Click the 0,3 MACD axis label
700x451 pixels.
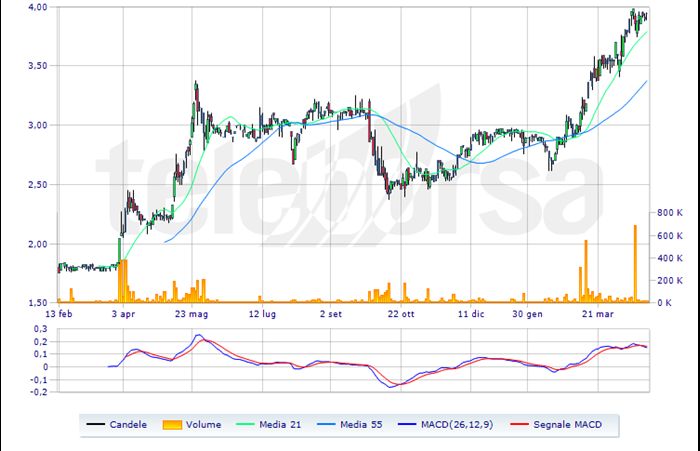41,328
